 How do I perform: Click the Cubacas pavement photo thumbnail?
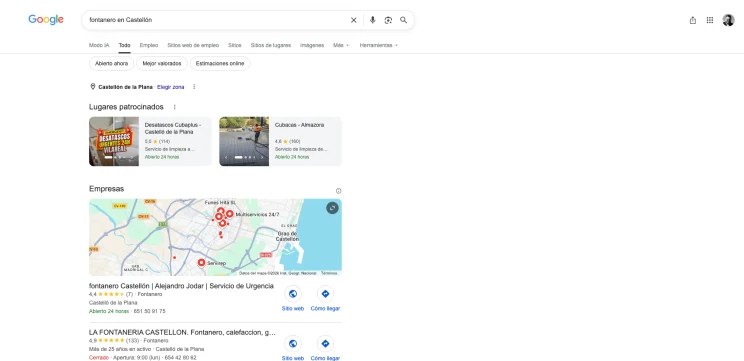coord(244,141)
